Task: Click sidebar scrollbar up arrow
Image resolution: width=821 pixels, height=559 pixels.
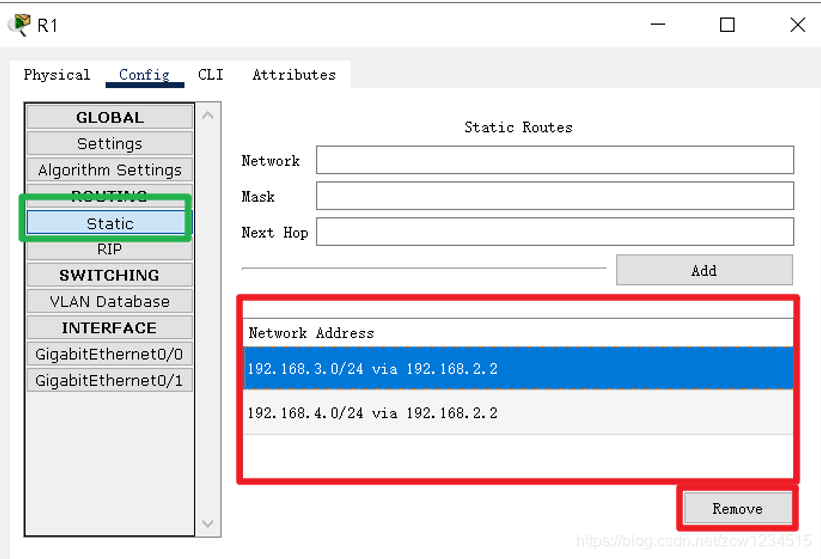Action: [x=208, y=115]
